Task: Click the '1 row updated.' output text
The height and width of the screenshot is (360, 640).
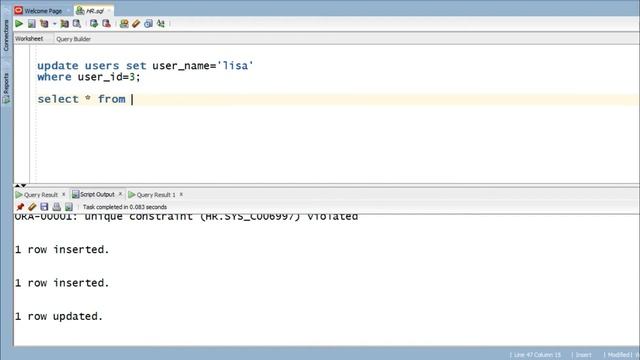Action: coord(59,316)
